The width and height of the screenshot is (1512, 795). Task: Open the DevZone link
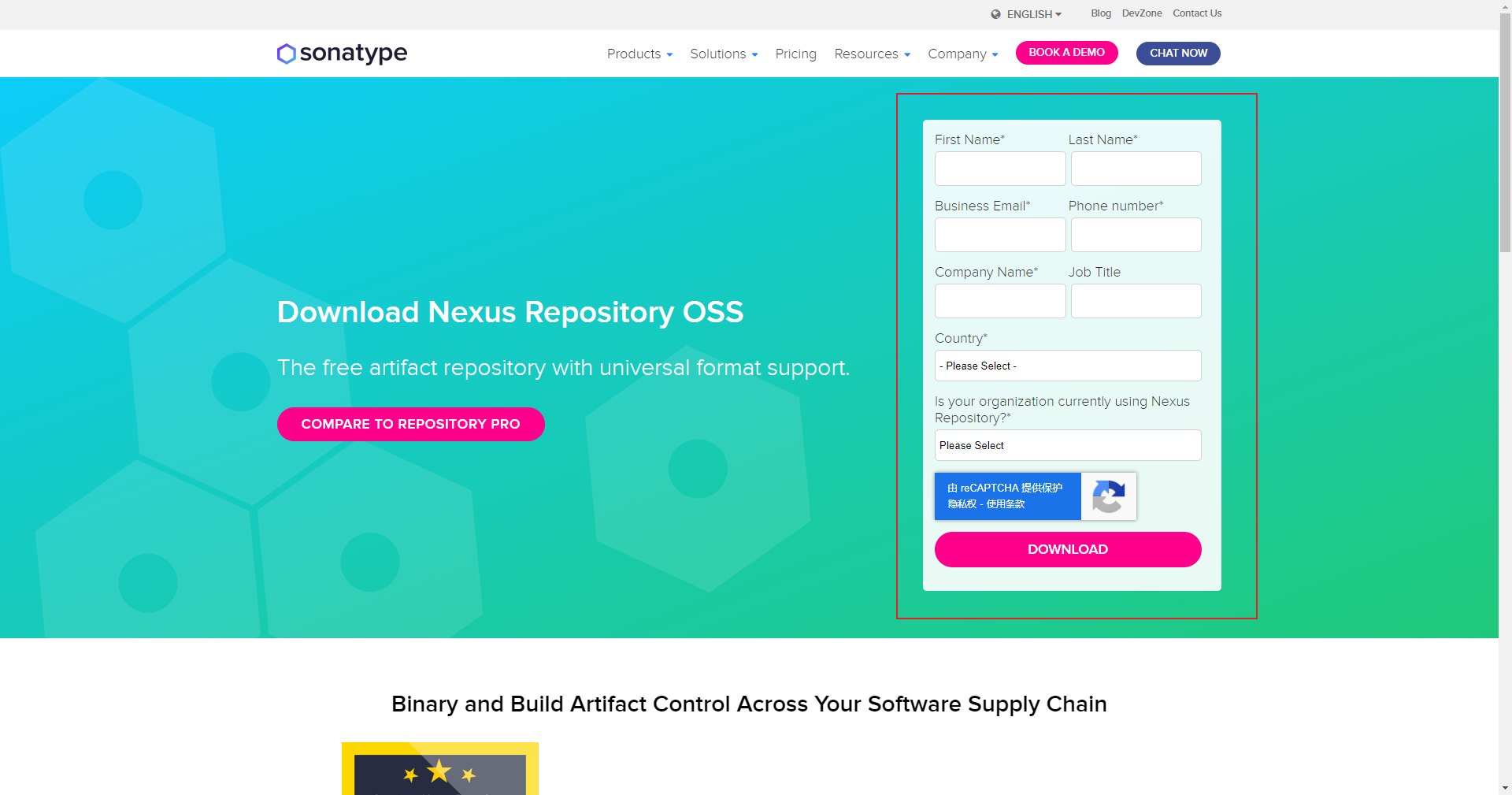click(1141, 13)
